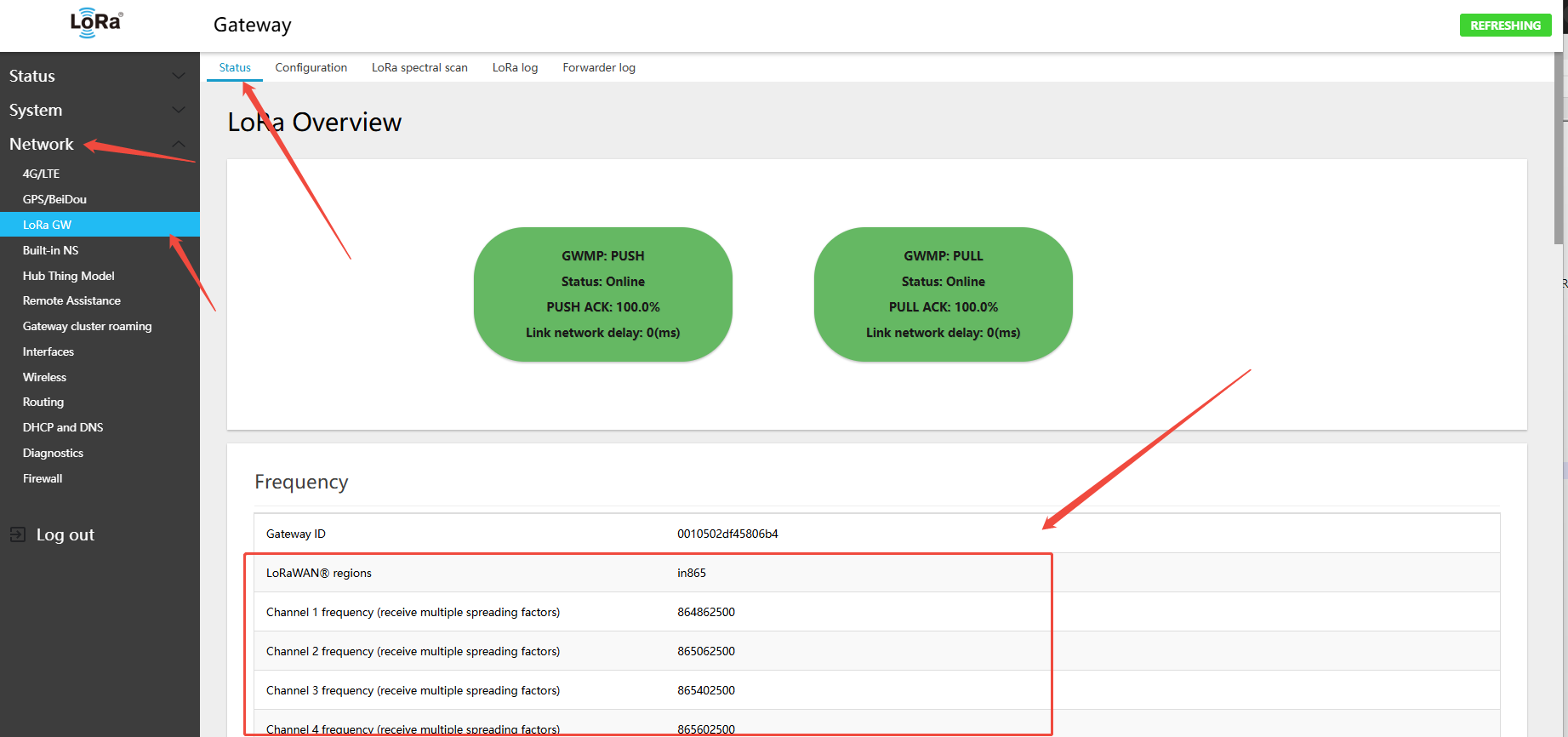
Task: Select the Status tab
Action: click(235, 67)
